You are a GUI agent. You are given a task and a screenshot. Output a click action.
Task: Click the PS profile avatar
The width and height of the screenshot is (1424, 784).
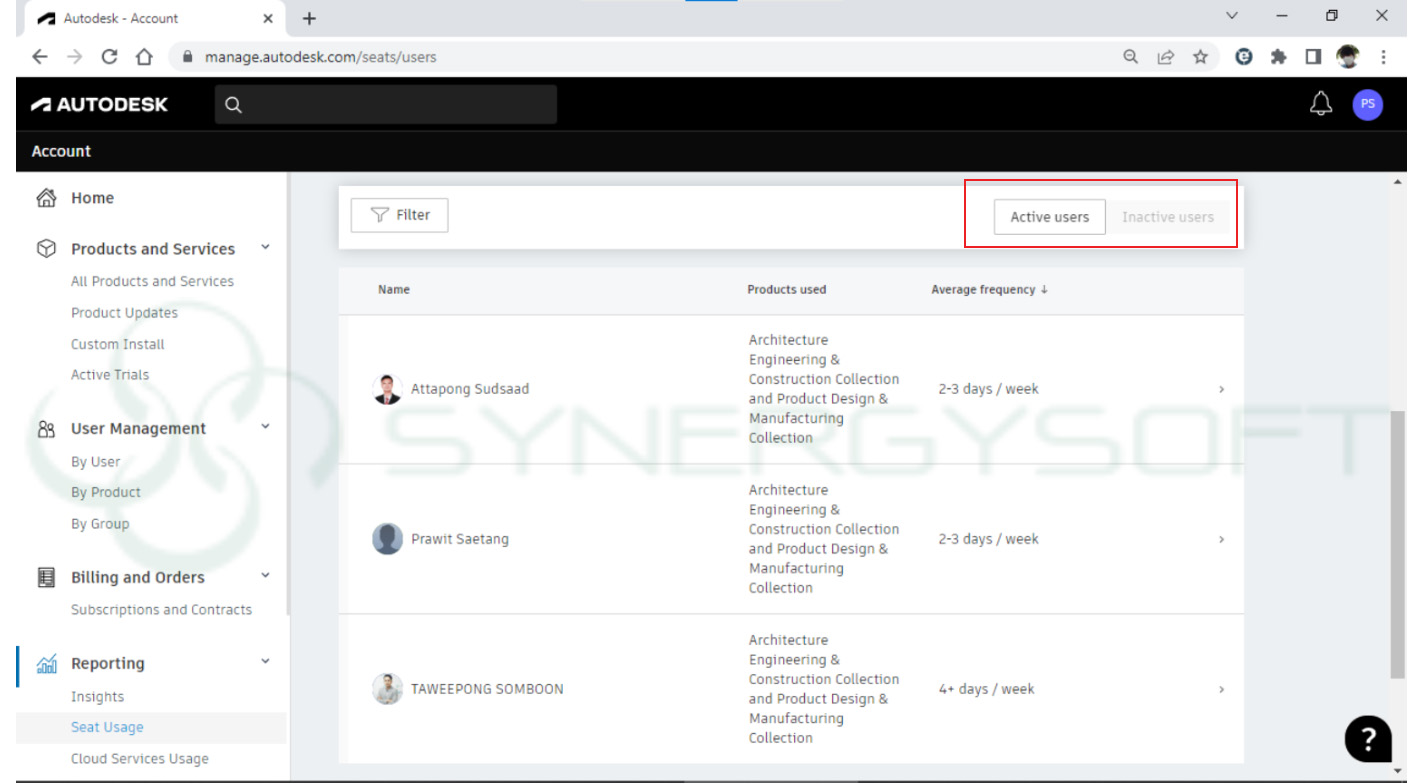(x=1367, y=104)
